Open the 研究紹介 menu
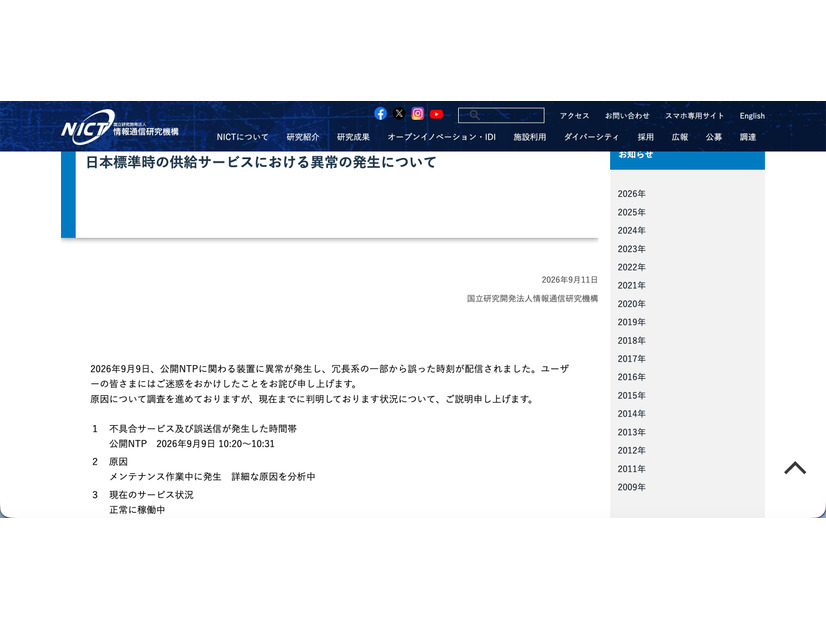Screen dimensions: 826x620 coord(303,137)
